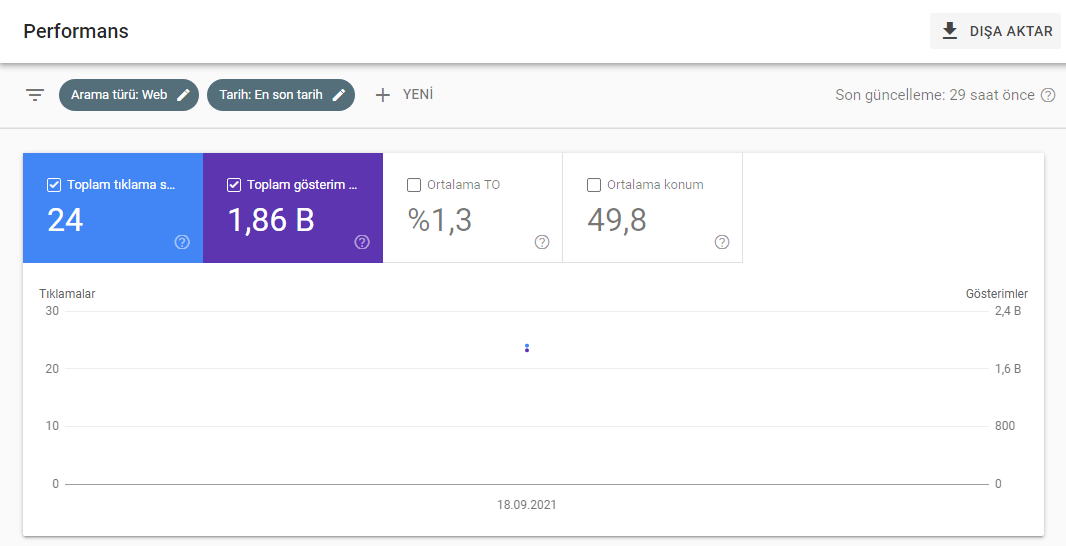Open help icon on Toplam gösterim card

[362, 242]
